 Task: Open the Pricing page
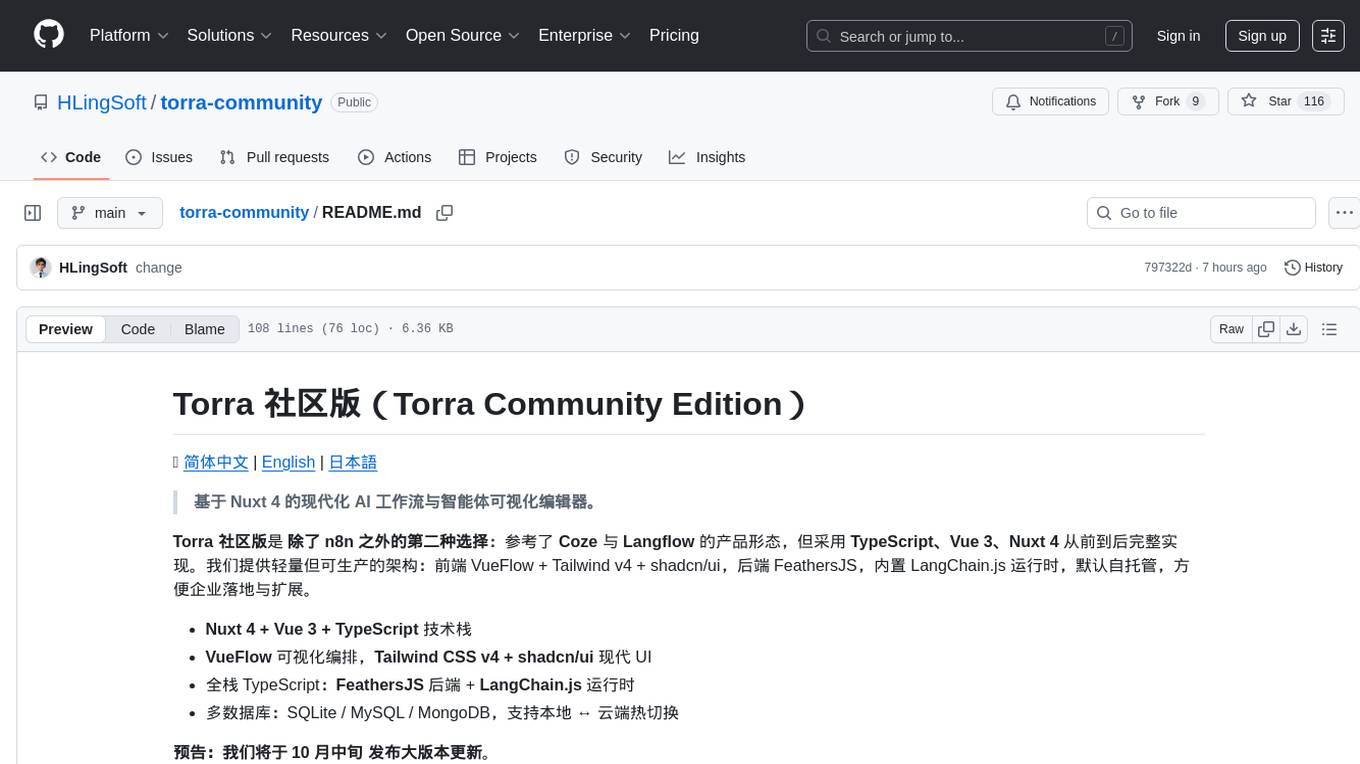[x=674, y=35]
